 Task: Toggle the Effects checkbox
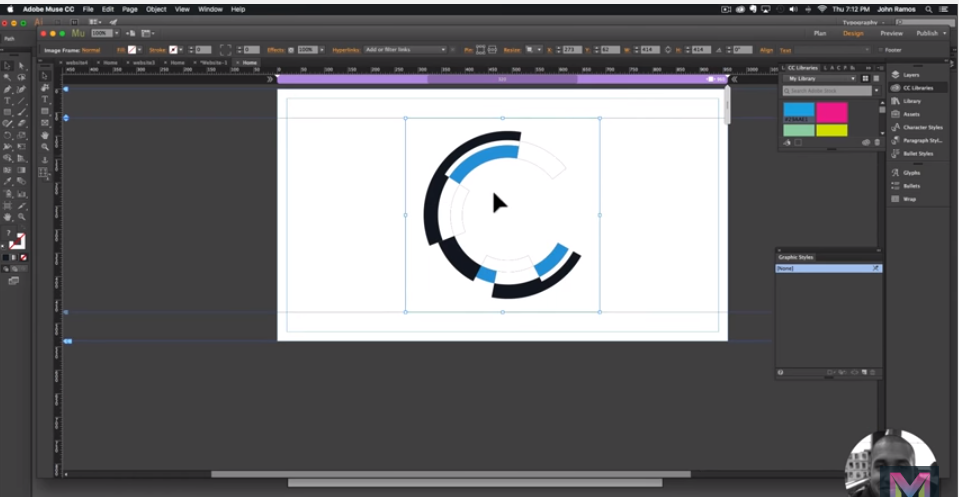click(x=291, y=50)
